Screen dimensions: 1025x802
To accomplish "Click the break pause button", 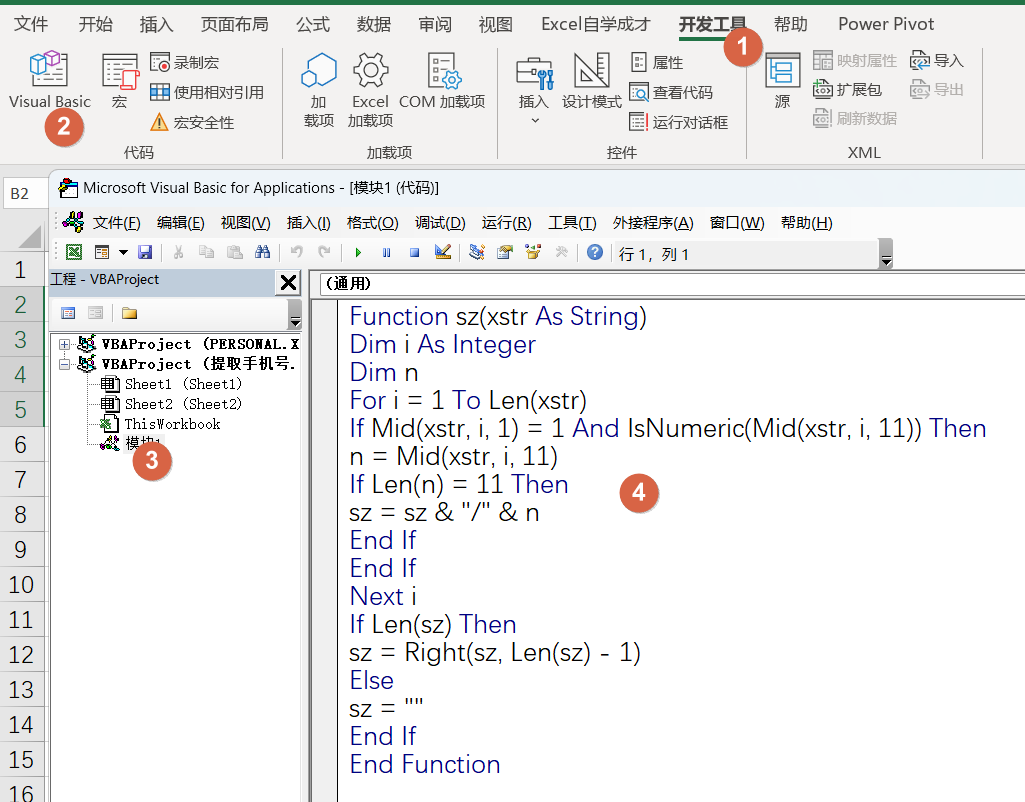I will click(386, 252).
